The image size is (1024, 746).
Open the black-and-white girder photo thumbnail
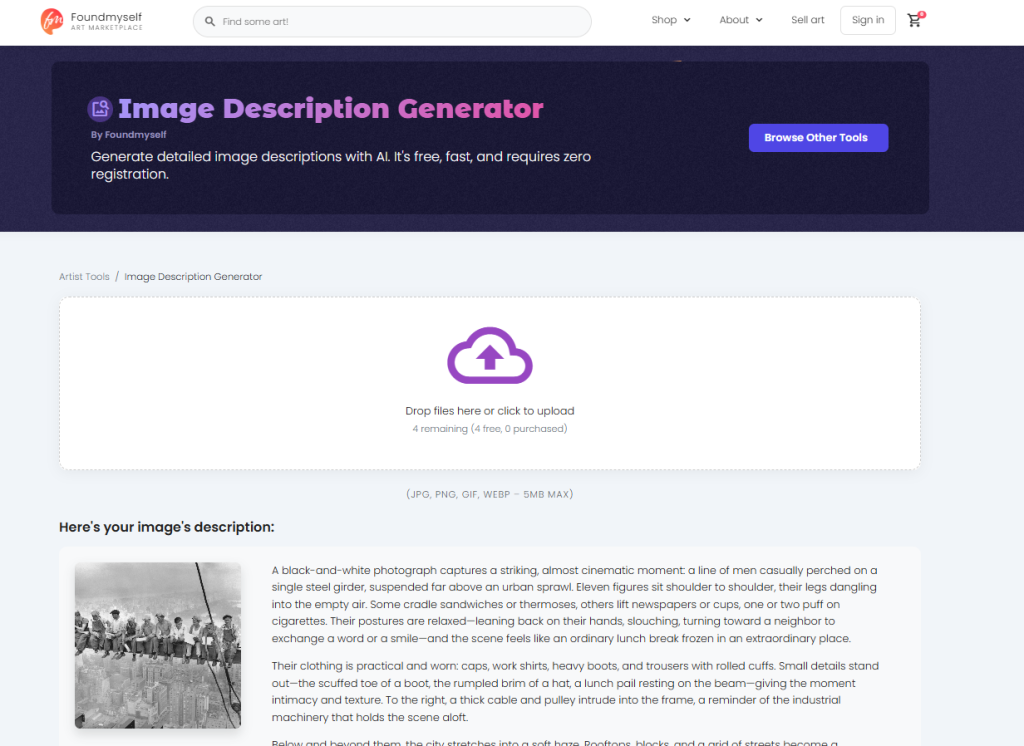pyautogui.click(x=158, y=645)
